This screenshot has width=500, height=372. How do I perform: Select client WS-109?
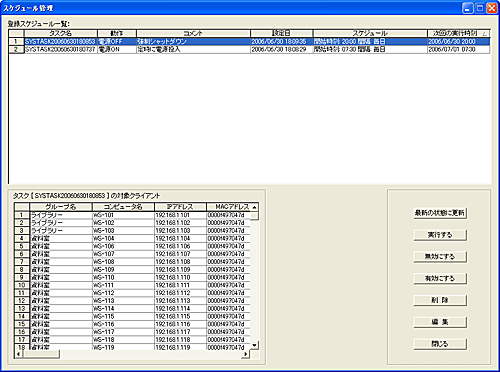pos(123,270)
